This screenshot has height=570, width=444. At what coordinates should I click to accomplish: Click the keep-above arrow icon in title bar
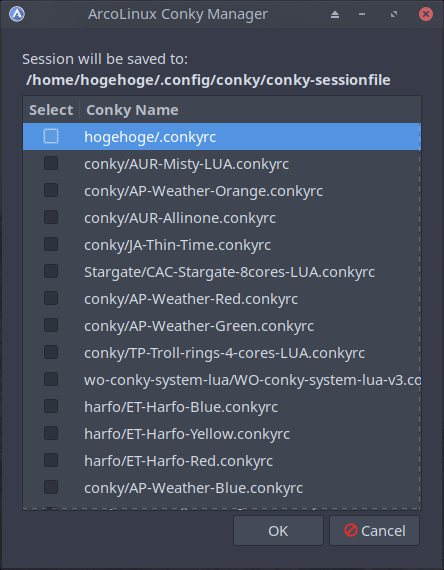(x=335, y=15)
